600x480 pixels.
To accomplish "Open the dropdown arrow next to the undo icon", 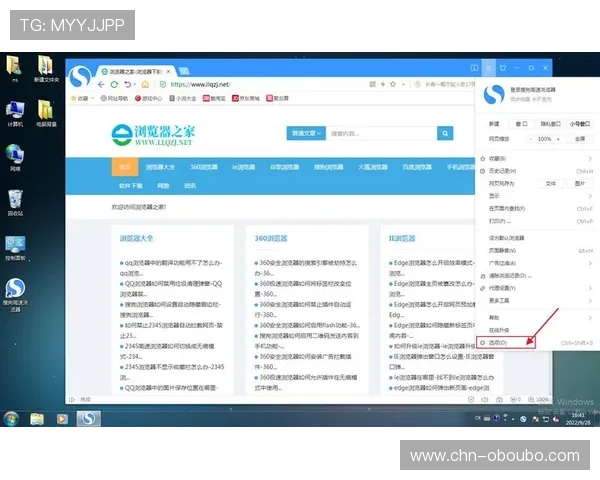I will coord(135,85).
